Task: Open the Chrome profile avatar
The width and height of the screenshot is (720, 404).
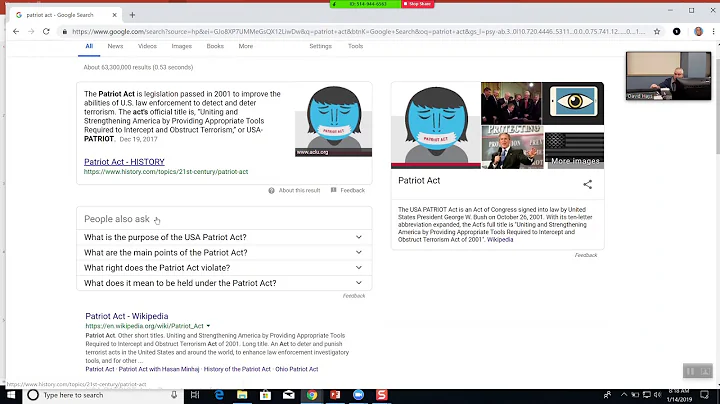Action: point(698,31)
